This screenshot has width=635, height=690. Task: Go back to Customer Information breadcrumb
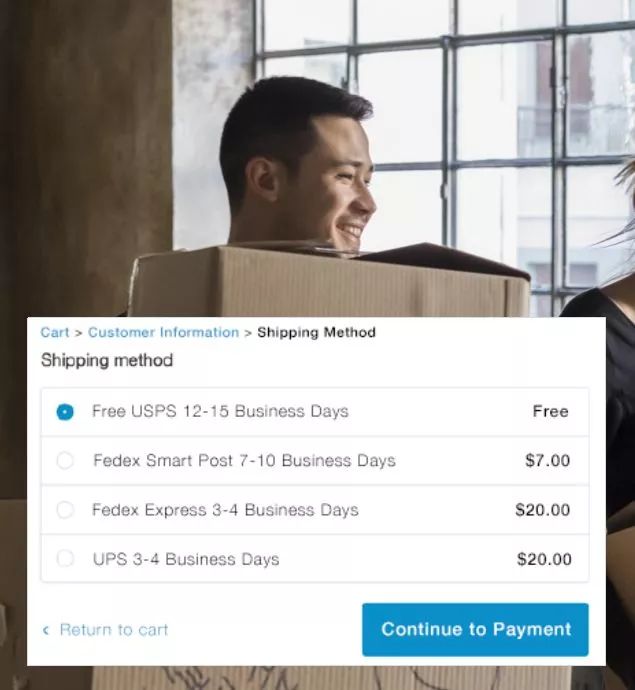163,332
